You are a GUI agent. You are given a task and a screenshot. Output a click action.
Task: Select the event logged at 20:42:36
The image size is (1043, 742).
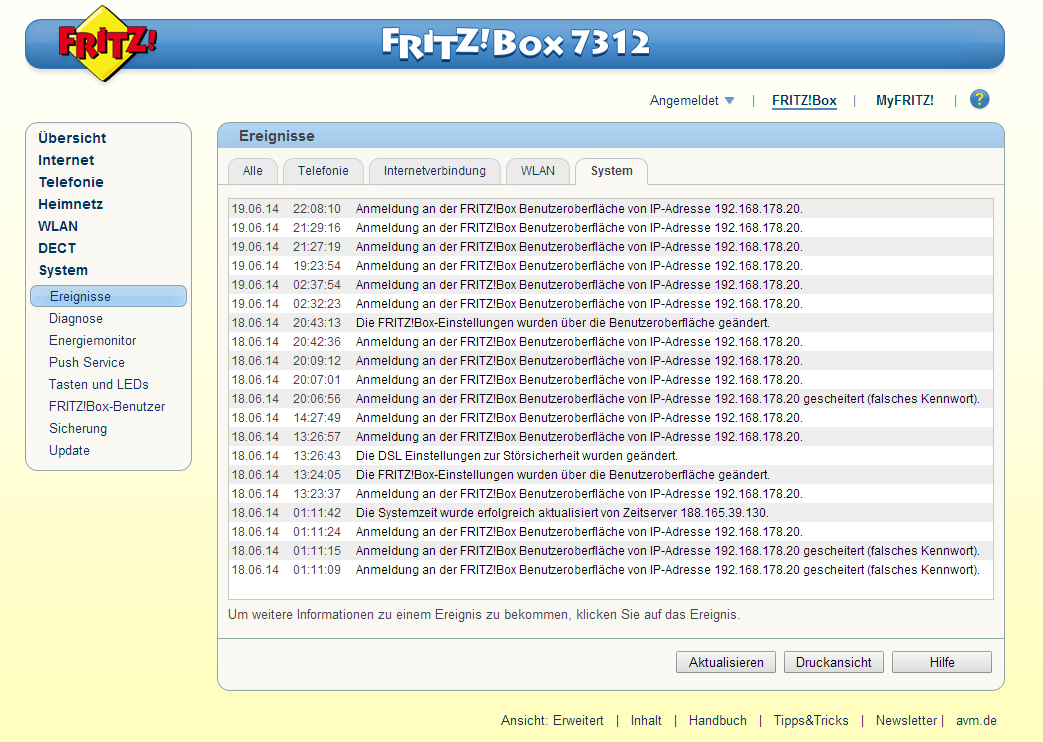611,341
